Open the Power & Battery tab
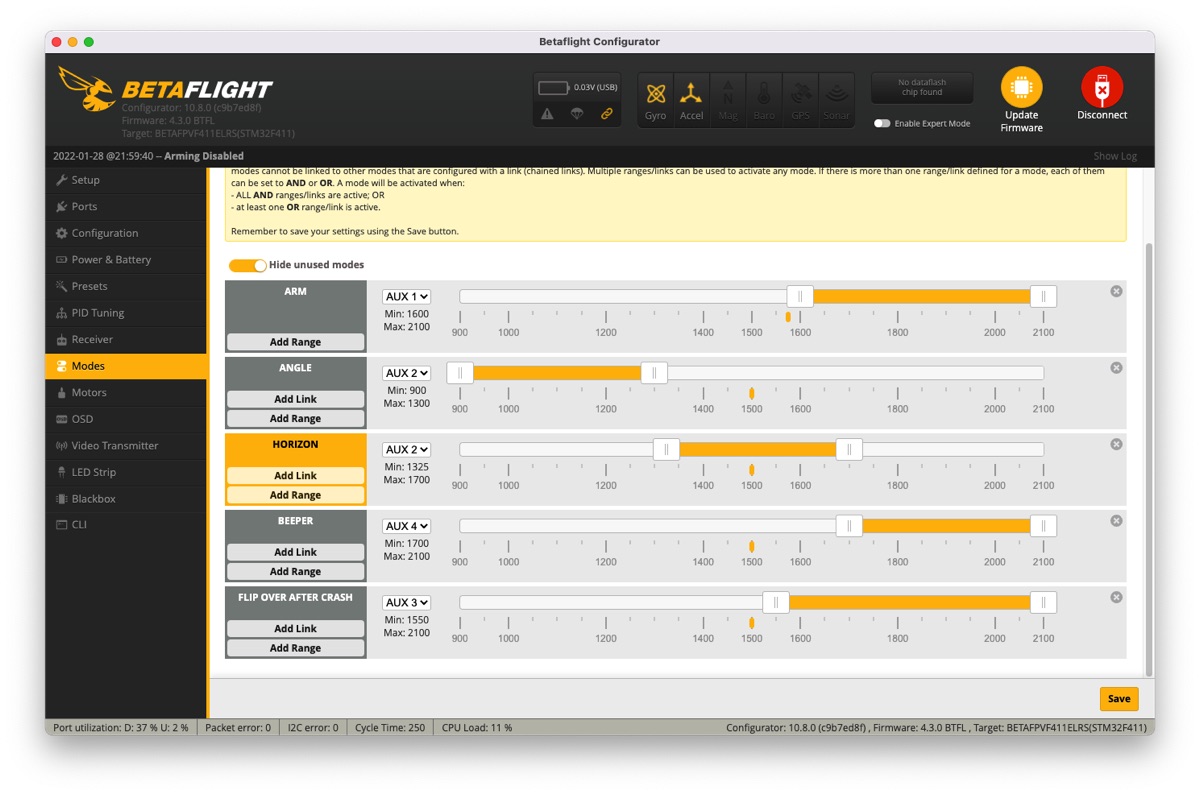Viewport: 1200px width, 795px height. pyautogui.click(x=126, y=259)
